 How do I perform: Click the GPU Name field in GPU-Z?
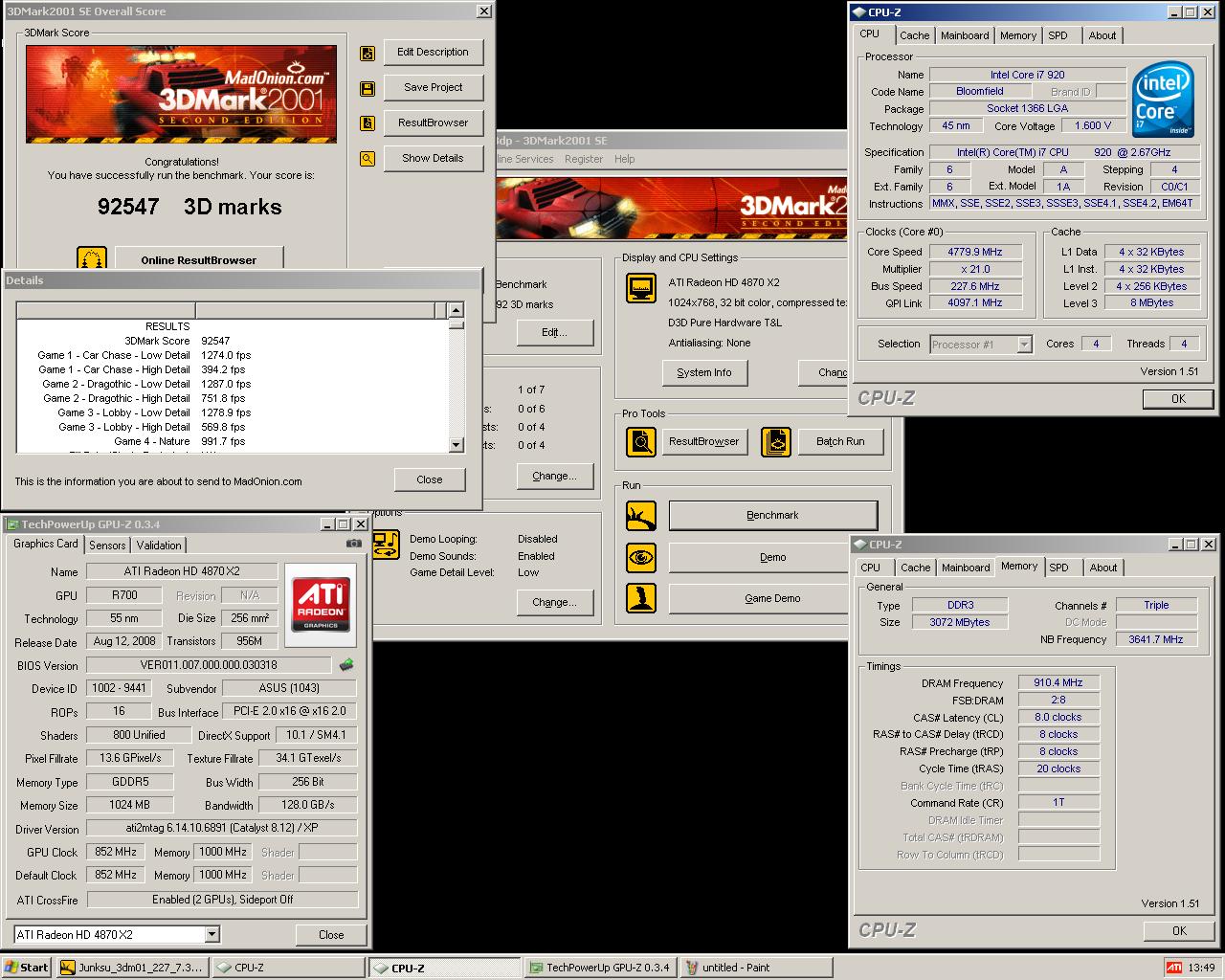pyautogui.click(x=182, y=571)
